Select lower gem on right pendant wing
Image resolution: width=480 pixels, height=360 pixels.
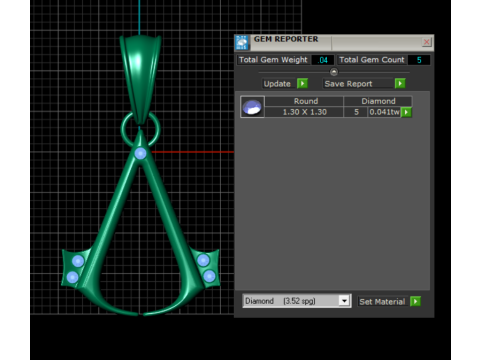[209, 276]
